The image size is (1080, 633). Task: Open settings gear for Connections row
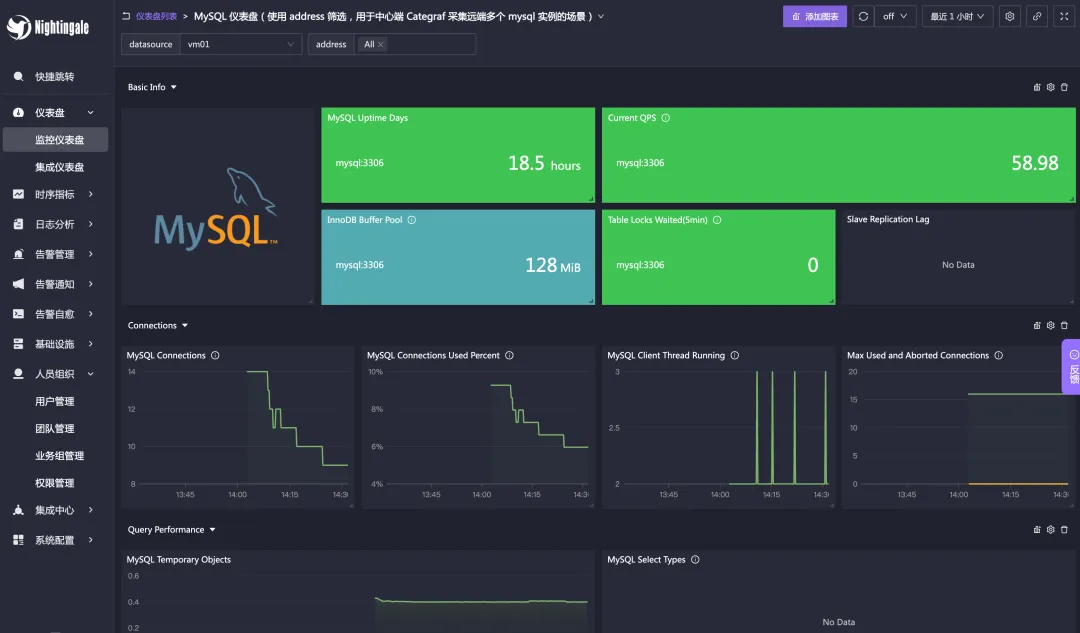1050,325
